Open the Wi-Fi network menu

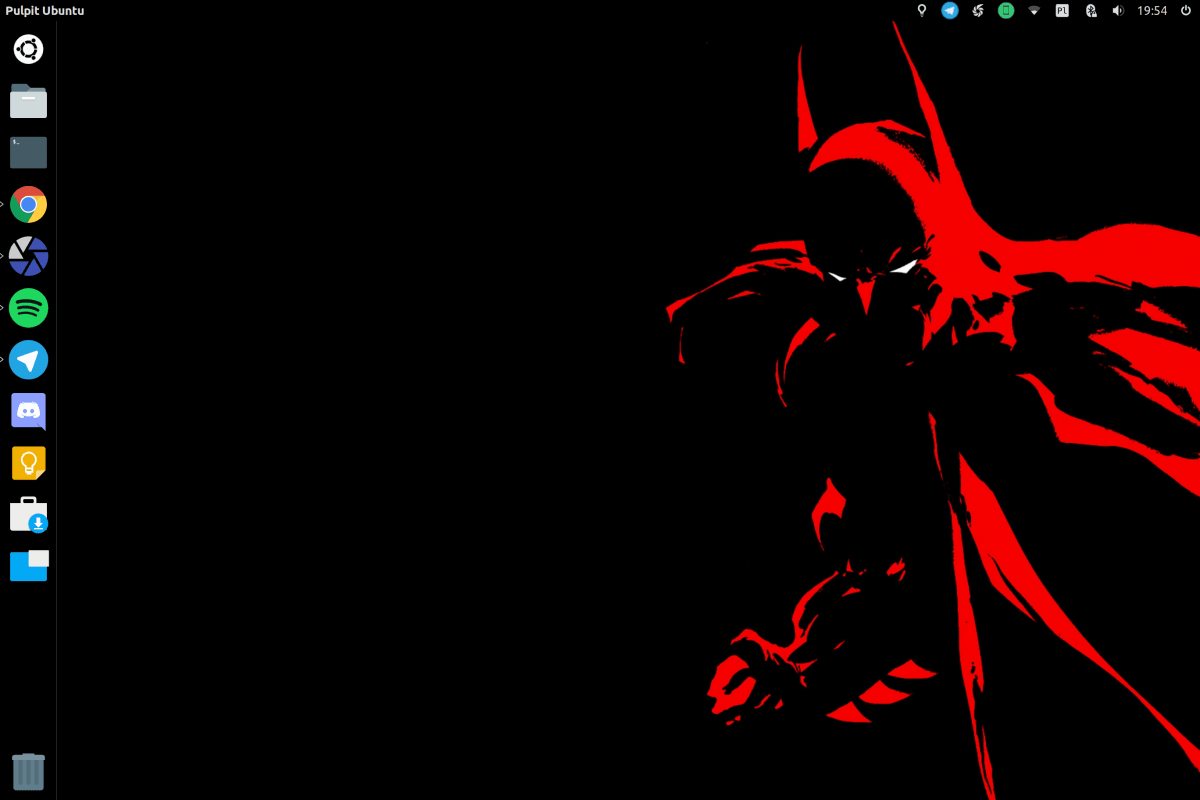(1034, 10)
